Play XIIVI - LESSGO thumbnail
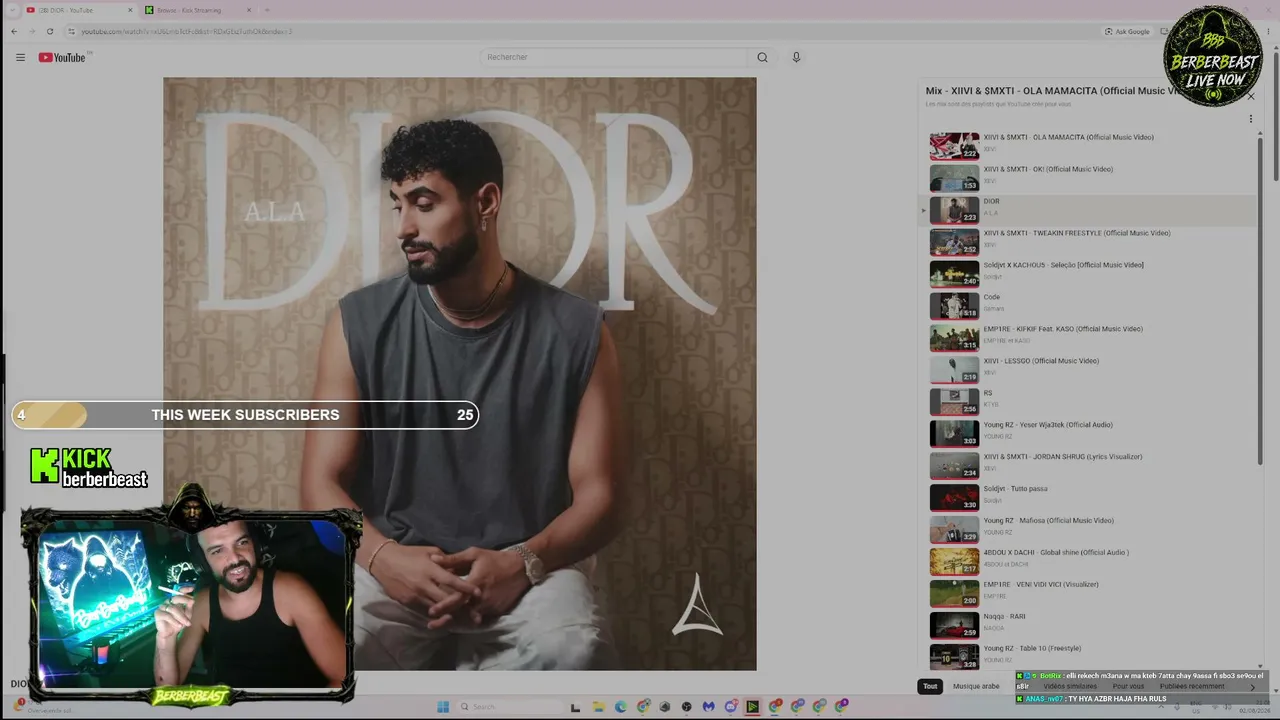The image size is (1280, 720). point(954,370)
